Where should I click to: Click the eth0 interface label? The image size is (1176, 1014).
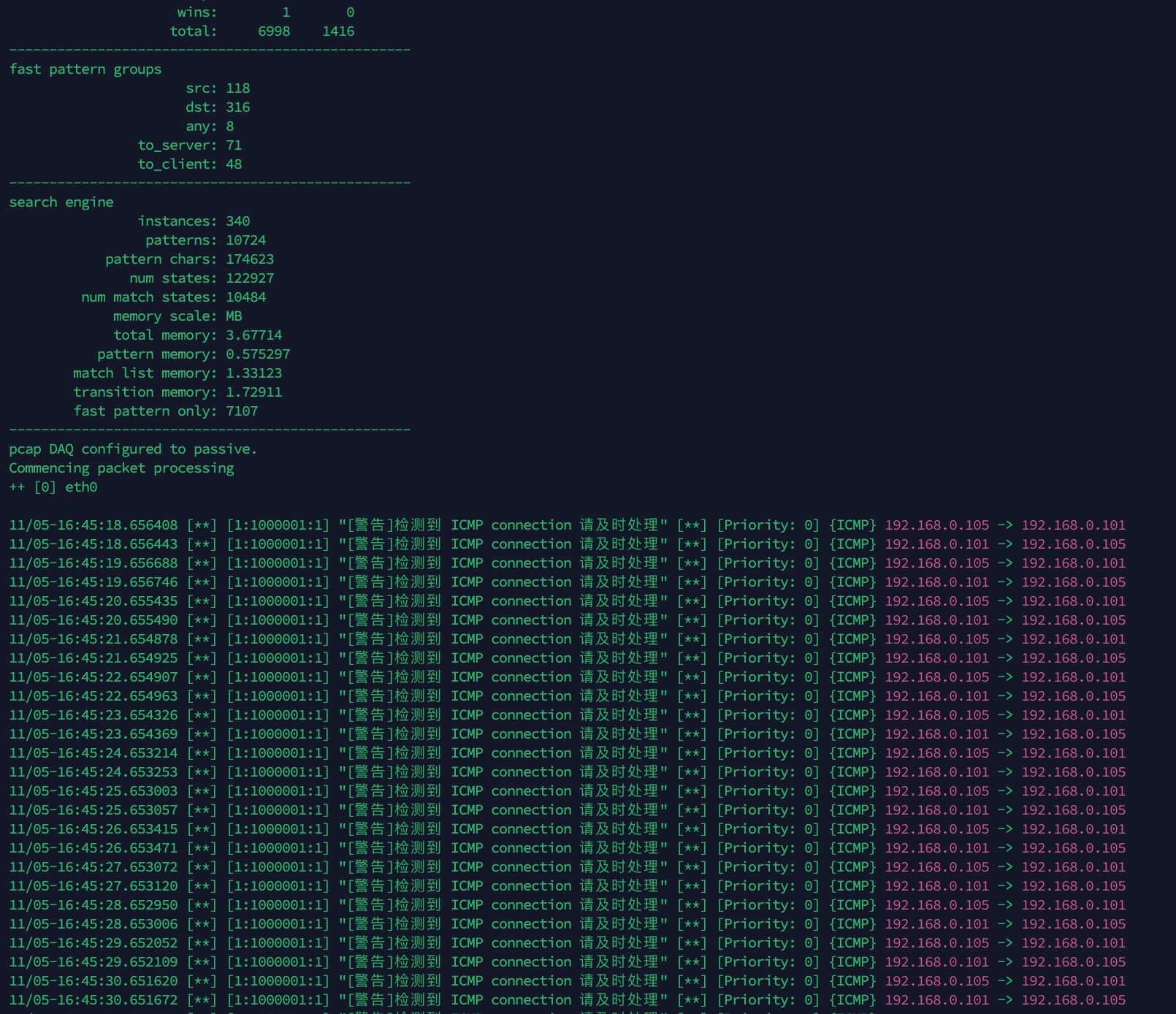[x=83, y=487]
